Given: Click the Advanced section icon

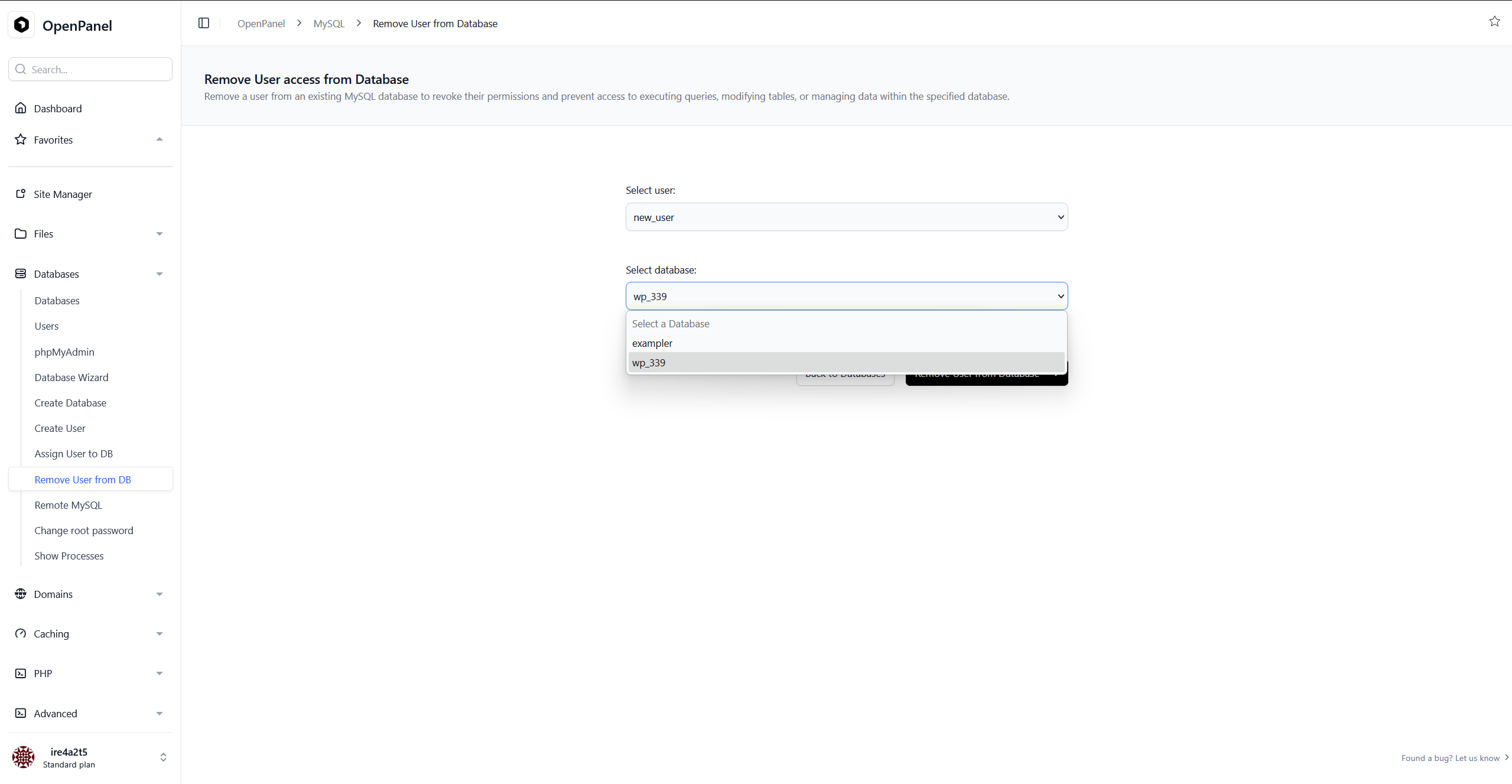Looking at the screenshot, I should point(20,713).
